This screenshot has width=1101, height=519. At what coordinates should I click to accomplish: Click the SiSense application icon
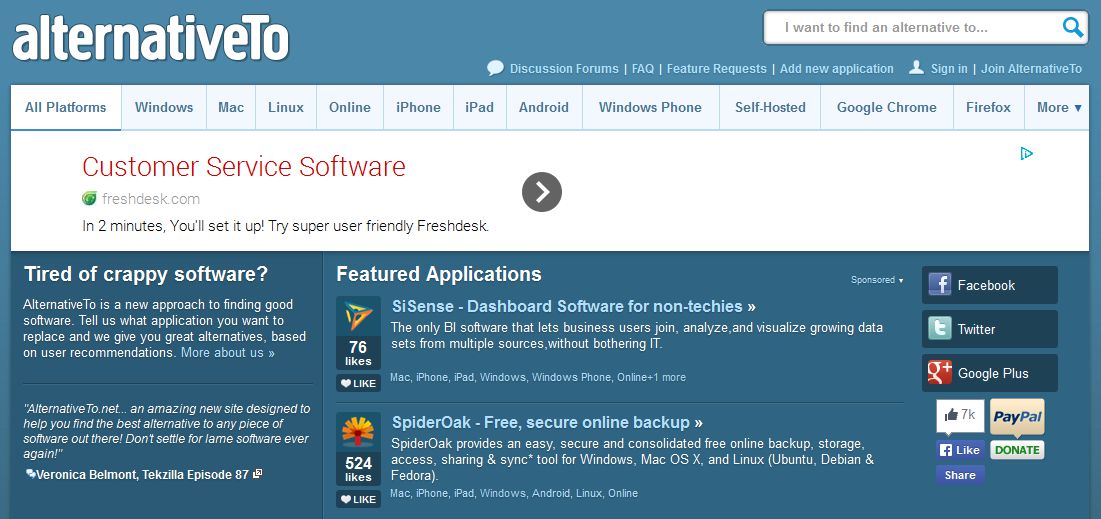(358, 316)
